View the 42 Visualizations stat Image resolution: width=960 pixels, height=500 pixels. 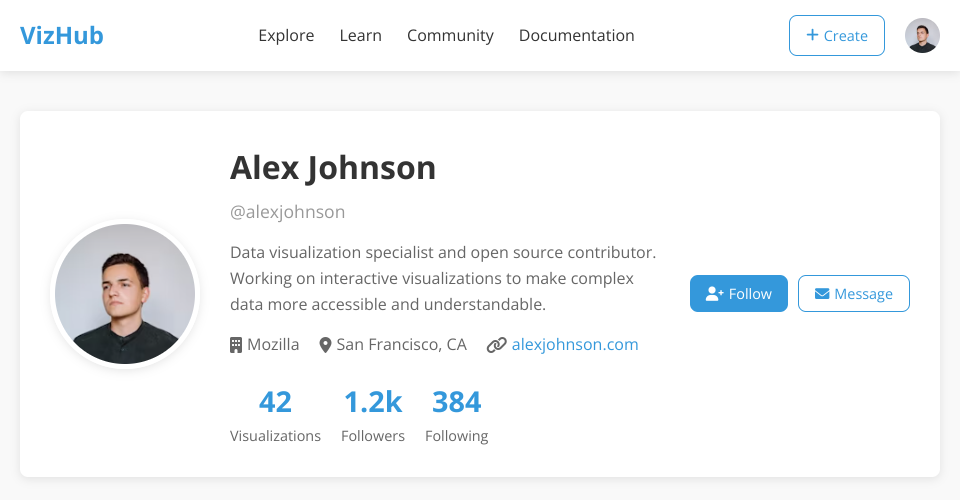point(275,416)
